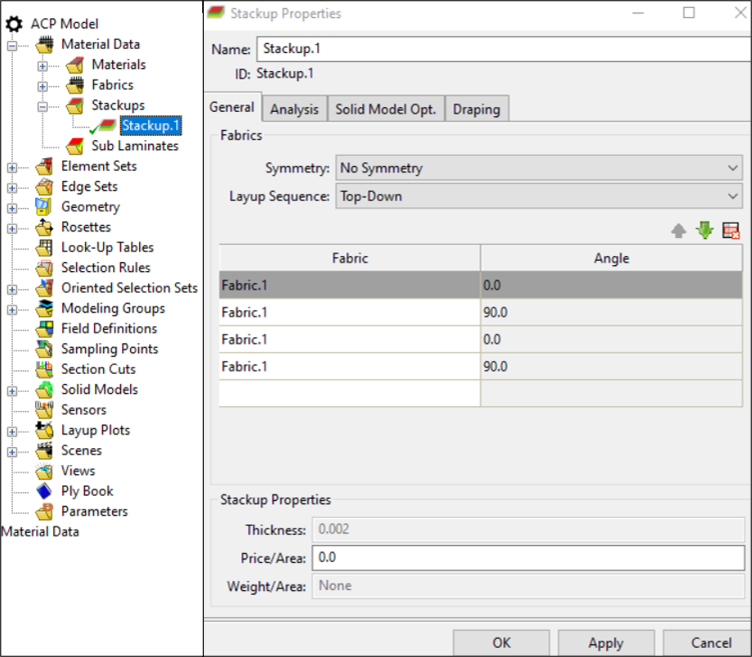Delete selected fabric row with red table icon
This screenshot has width=752, height=657.
click(731, 231)
